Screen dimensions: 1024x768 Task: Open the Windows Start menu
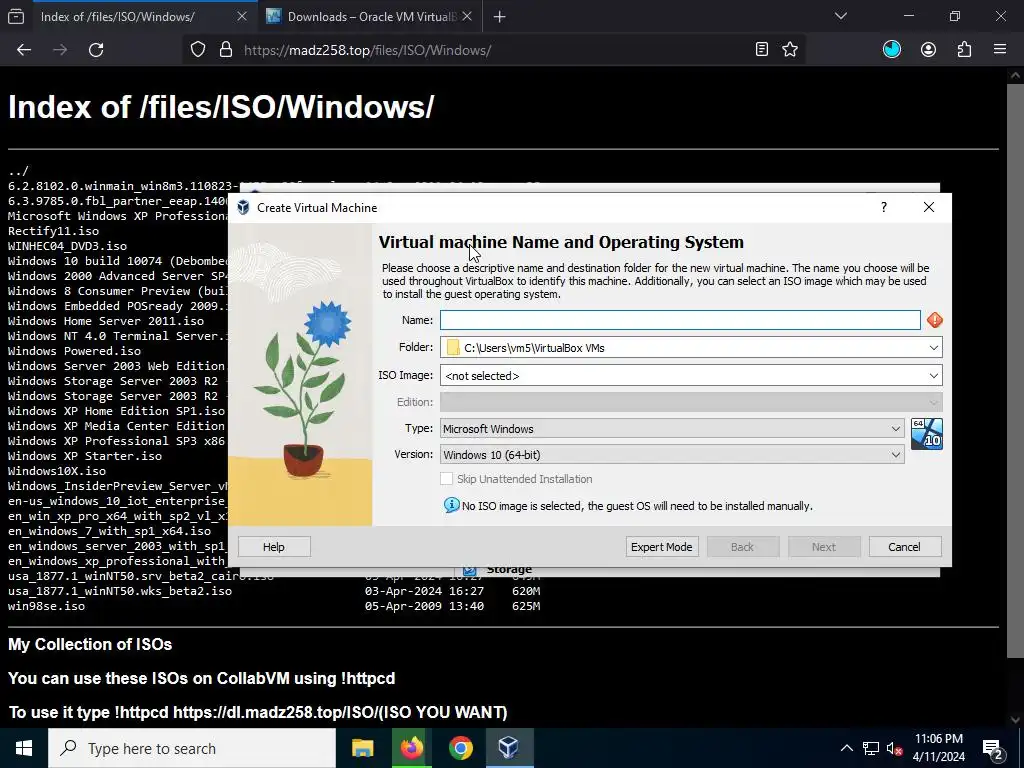[24, 748]
